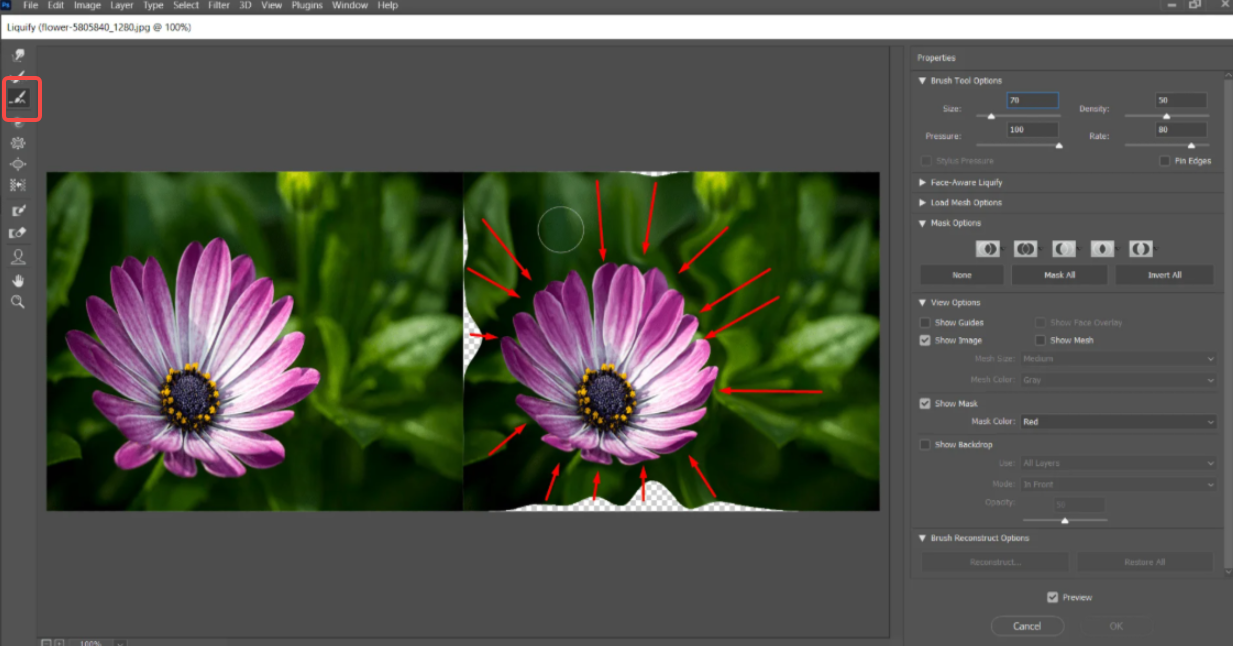Expand Load Mesh Options section

(966, 203)
